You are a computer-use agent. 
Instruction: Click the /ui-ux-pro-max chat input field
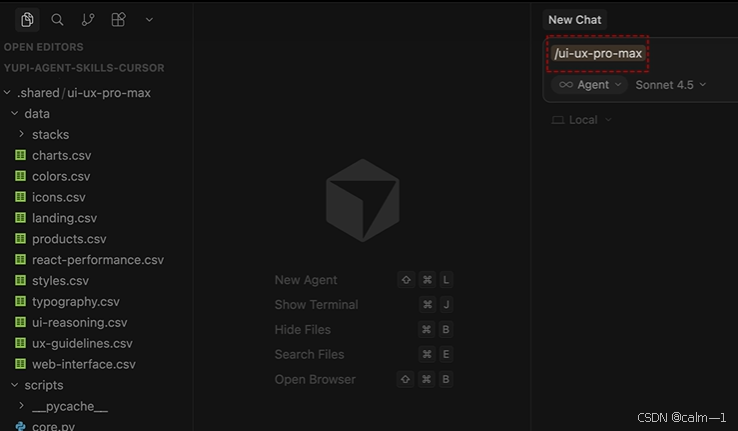pyautogui.click(x=640, y=54)
